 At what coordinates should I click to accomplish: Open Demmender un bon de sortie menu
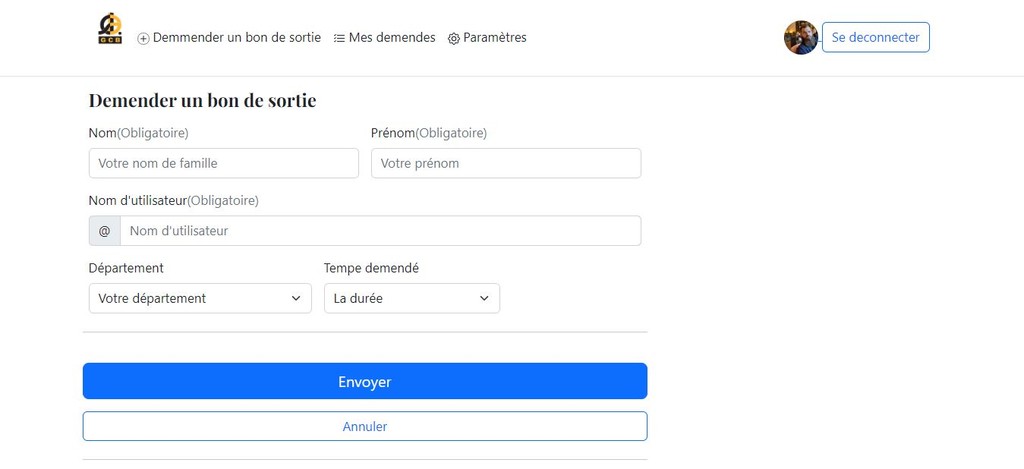click(229, 38)
